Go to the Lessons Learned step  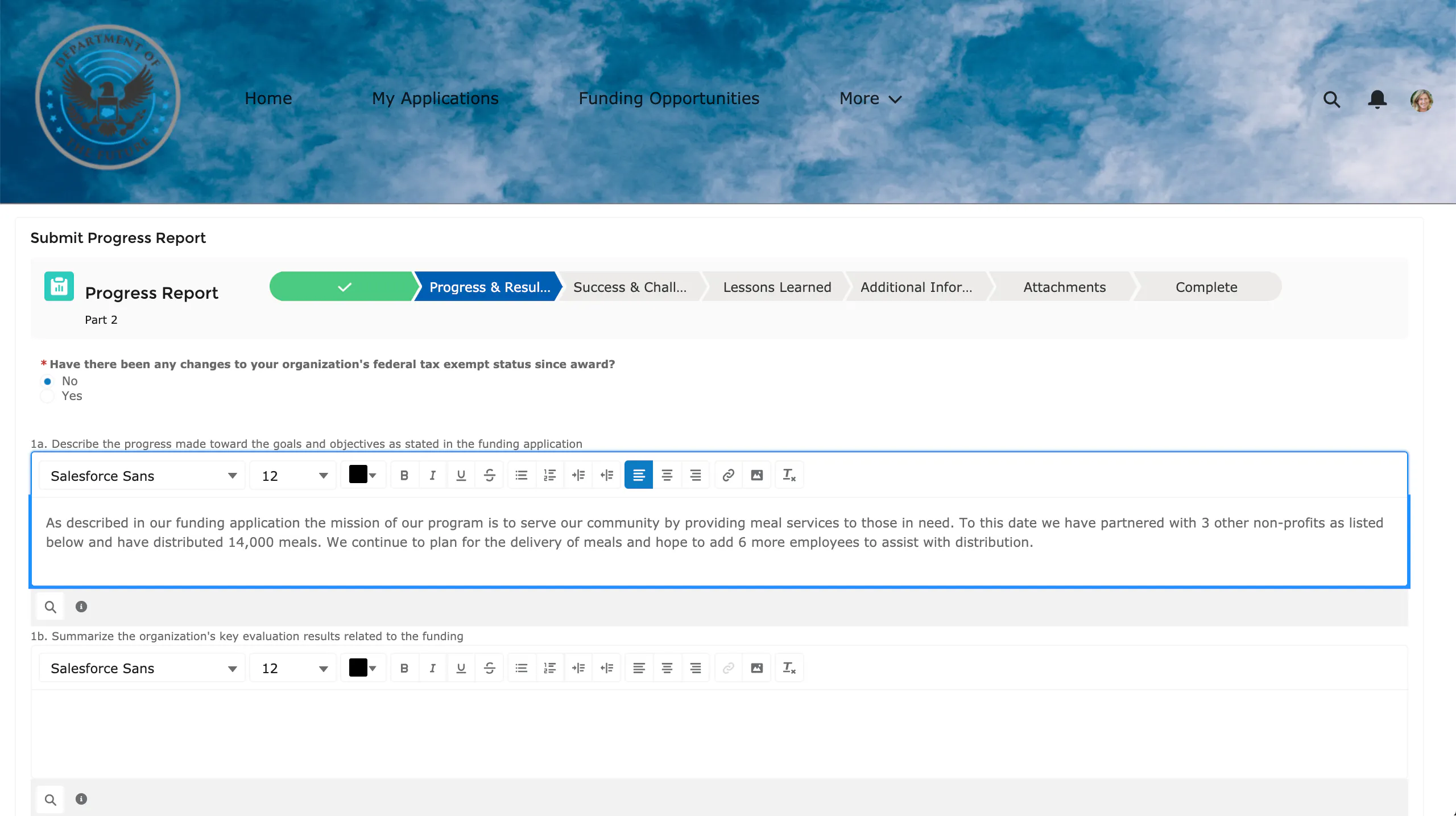tap(777, 287)
